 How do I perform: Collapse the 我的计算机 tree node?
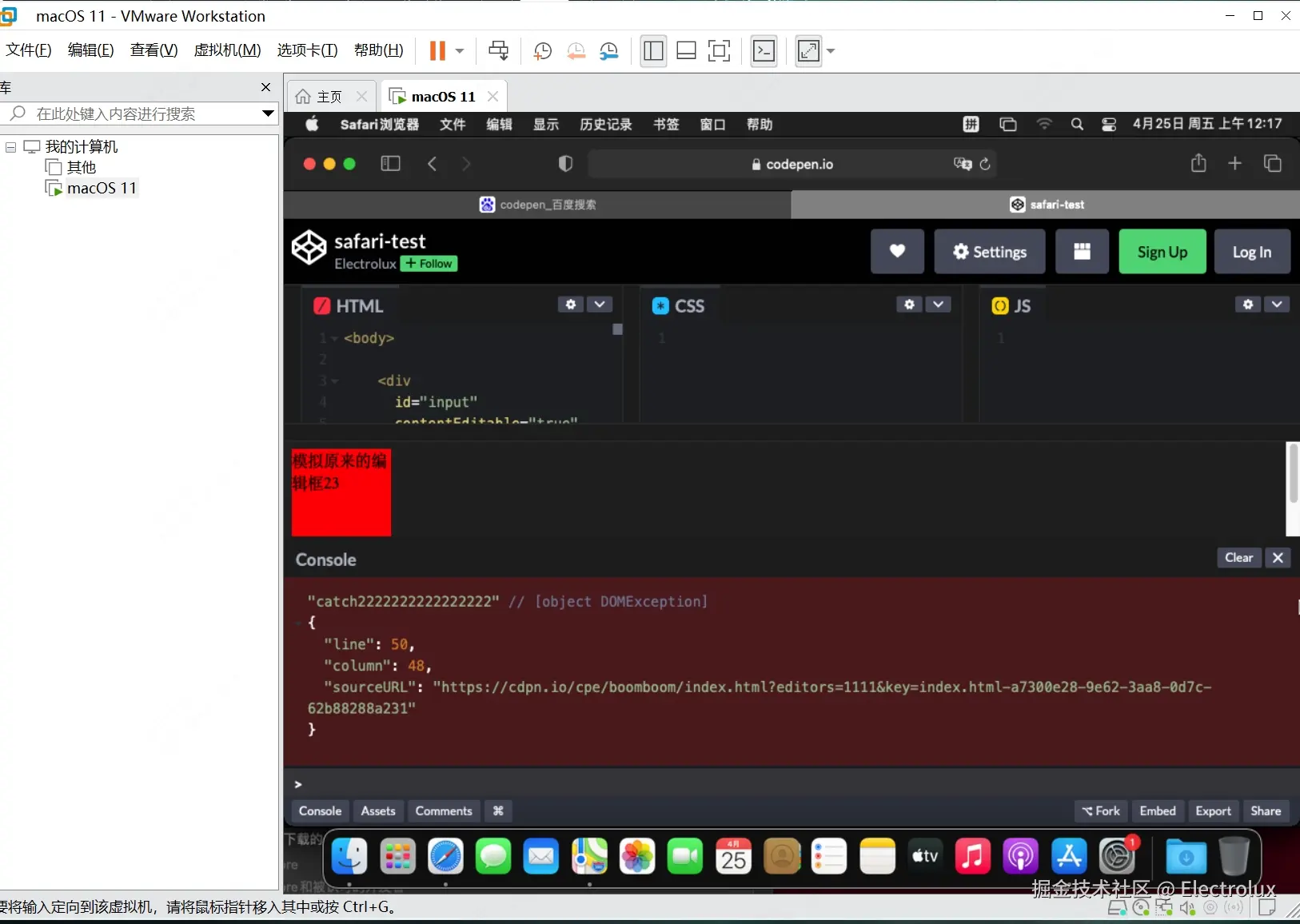click(x=10, y=147)
